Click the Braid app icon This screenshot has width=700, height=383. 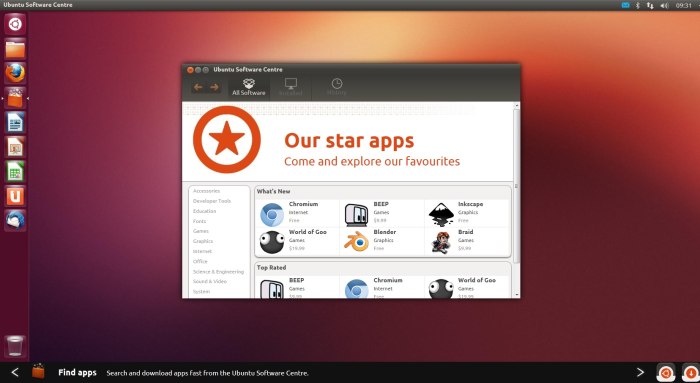441,242
